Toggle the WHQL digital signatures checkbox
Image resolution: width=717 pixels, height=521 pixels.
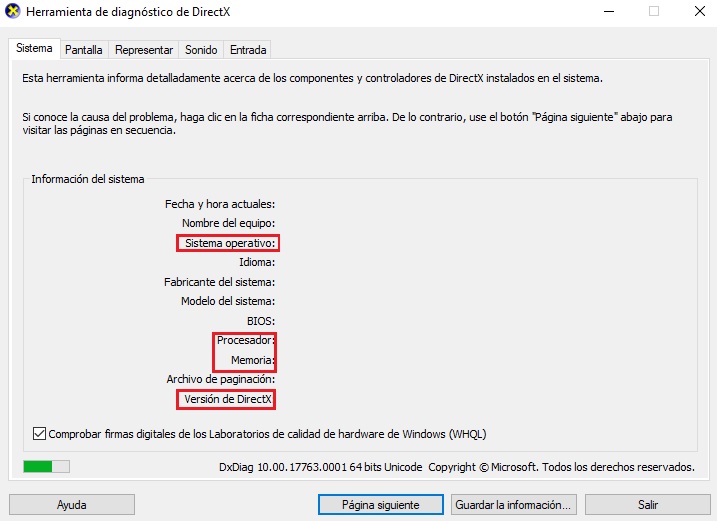pos(39,434)
